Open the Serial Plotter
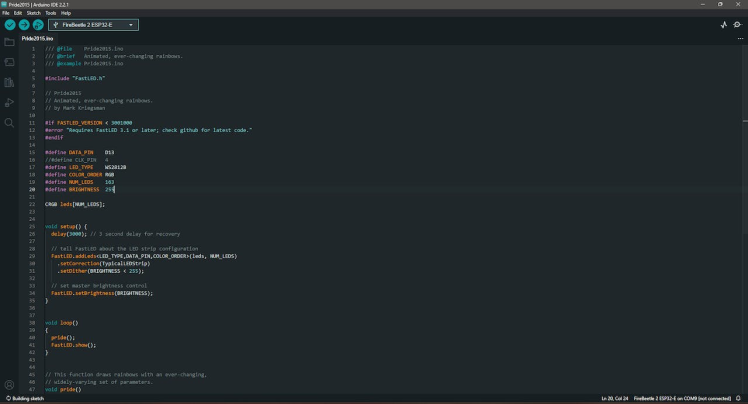 pos(724,24)
